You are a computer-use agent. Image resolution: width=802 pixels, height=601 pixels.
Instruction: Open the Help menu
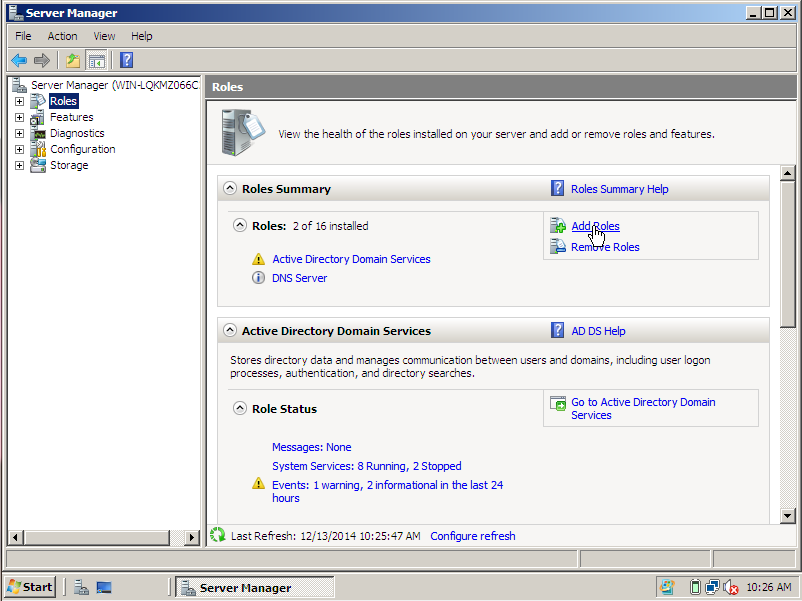142,36
